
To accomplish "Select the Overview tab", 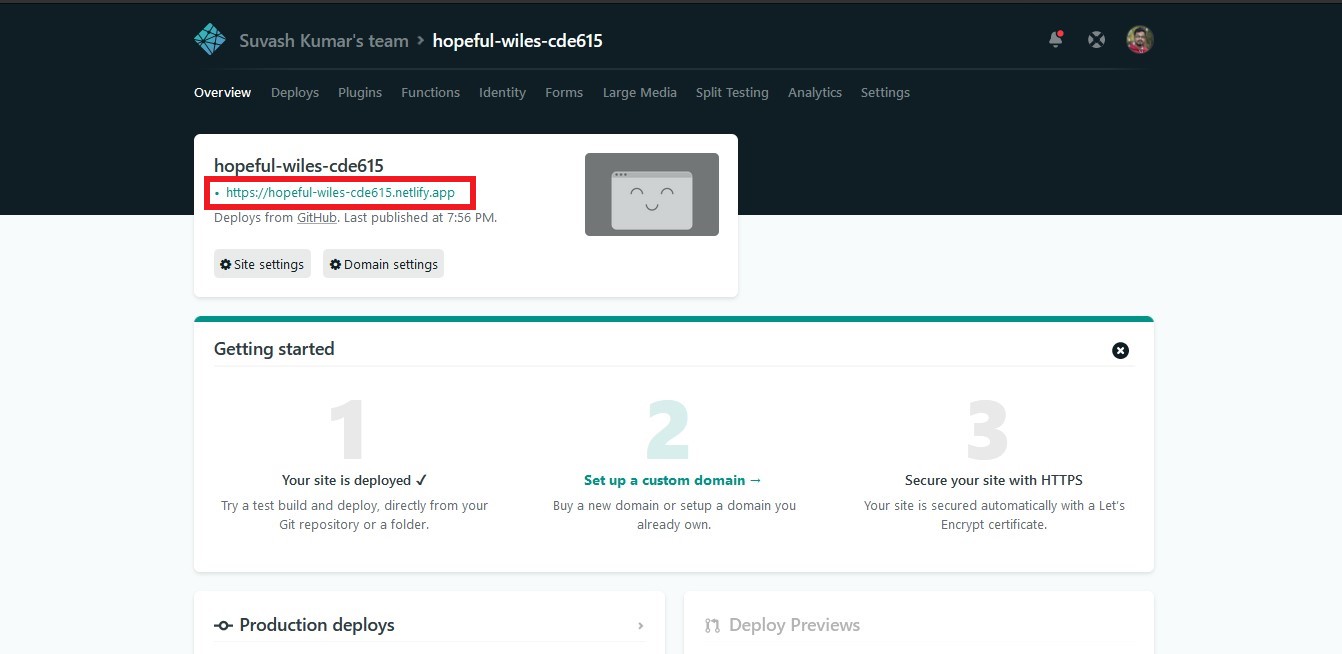I will point(222,92).
